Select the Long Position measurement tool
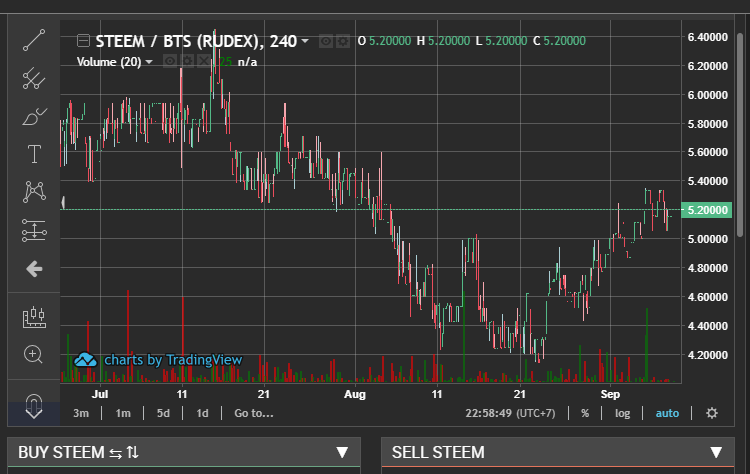 [34, 231]
